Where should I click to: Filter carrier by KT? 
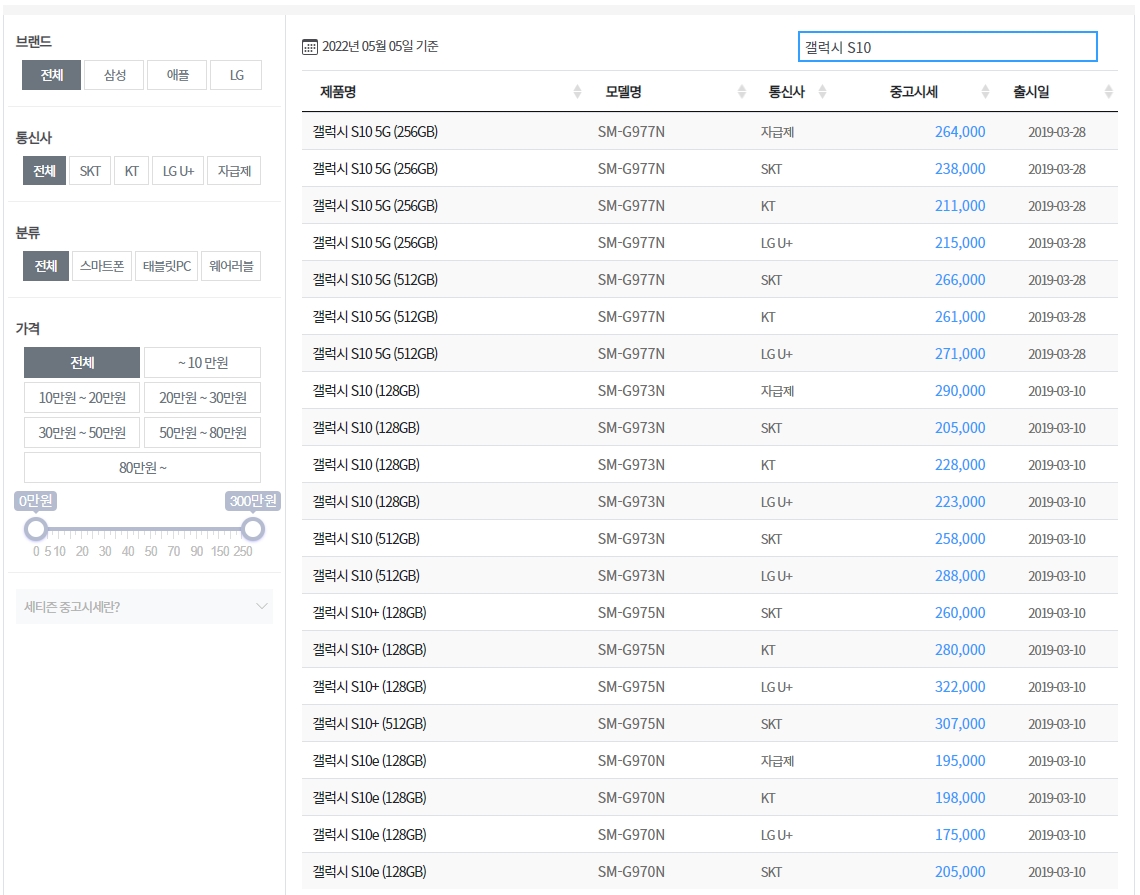click(x=132, y=171)
